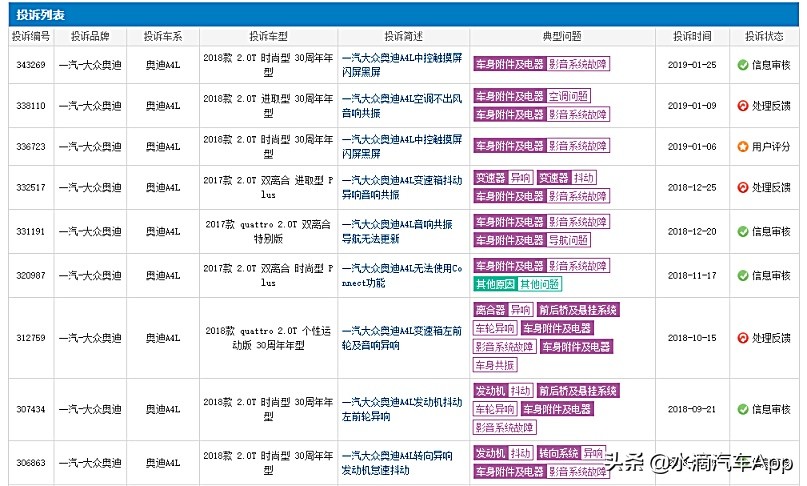Image resolution: width=807 pixels, height=486 pixels.
Task: Open 中控触摸屏闪屏黑屏 link in row 336723
Action: [402, 147]
